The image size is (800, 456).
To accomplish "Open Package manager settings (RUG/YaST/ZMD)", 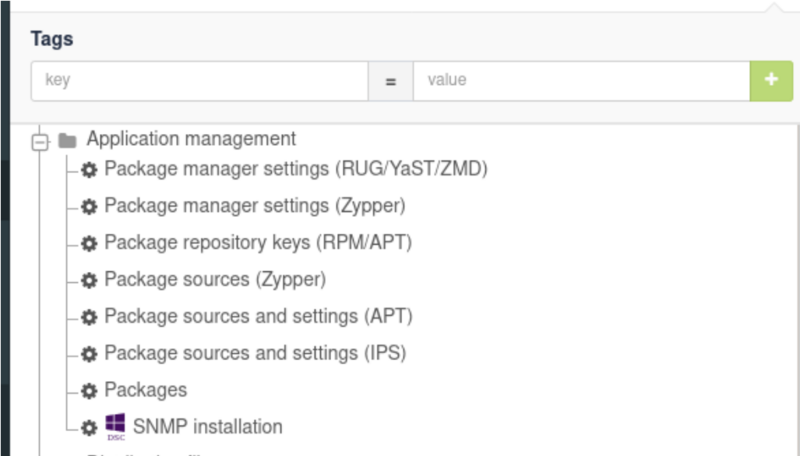I will 296,169.
